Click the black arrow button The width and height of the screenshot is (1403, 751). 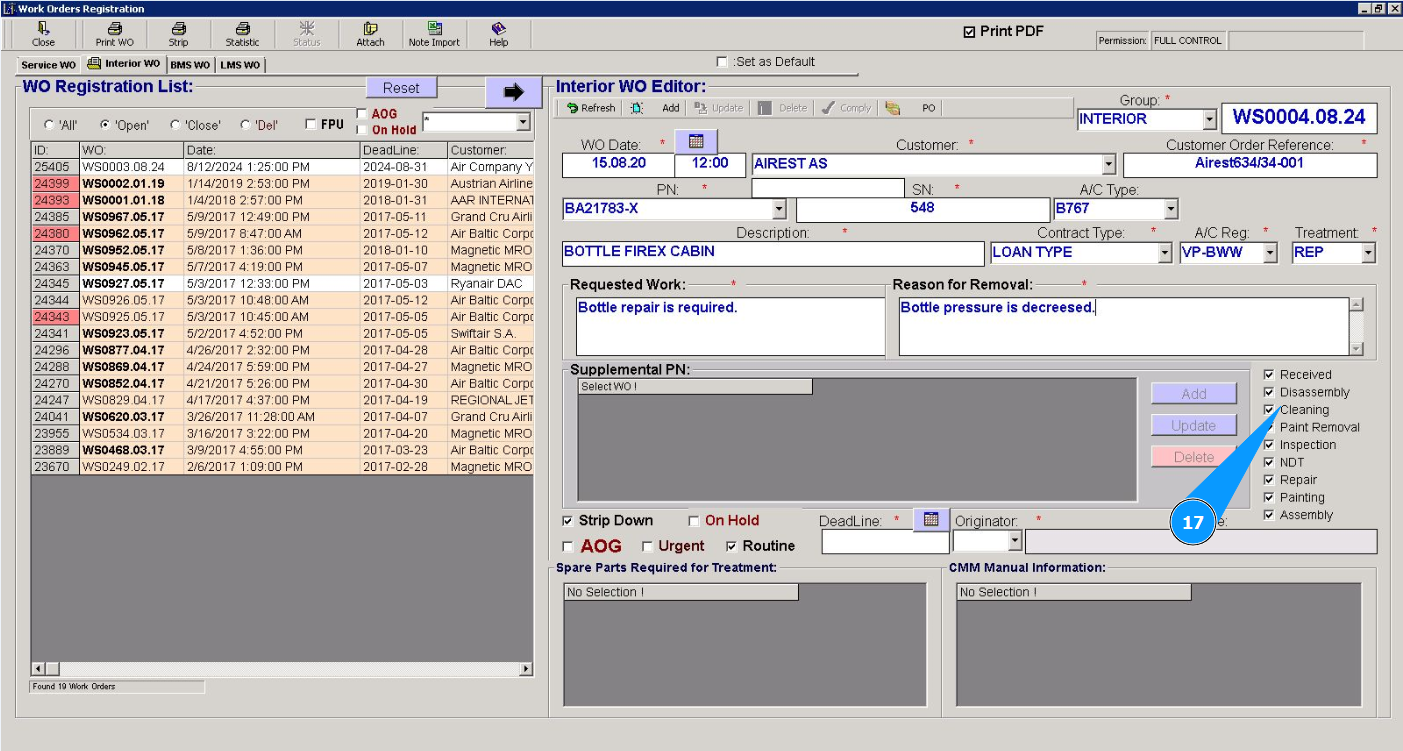click(x=513, y=92)
